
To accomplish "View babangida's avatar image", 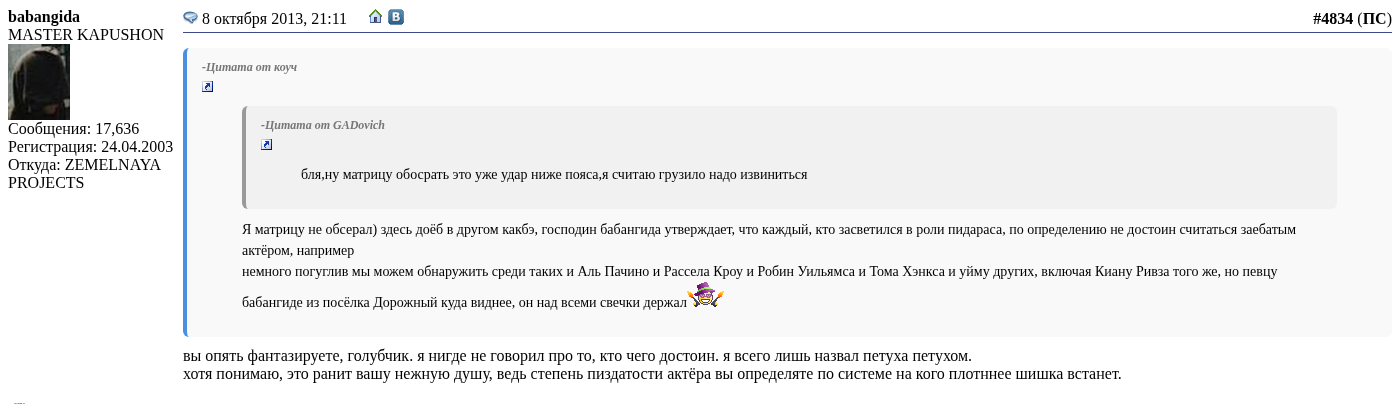I will point(39,82).
